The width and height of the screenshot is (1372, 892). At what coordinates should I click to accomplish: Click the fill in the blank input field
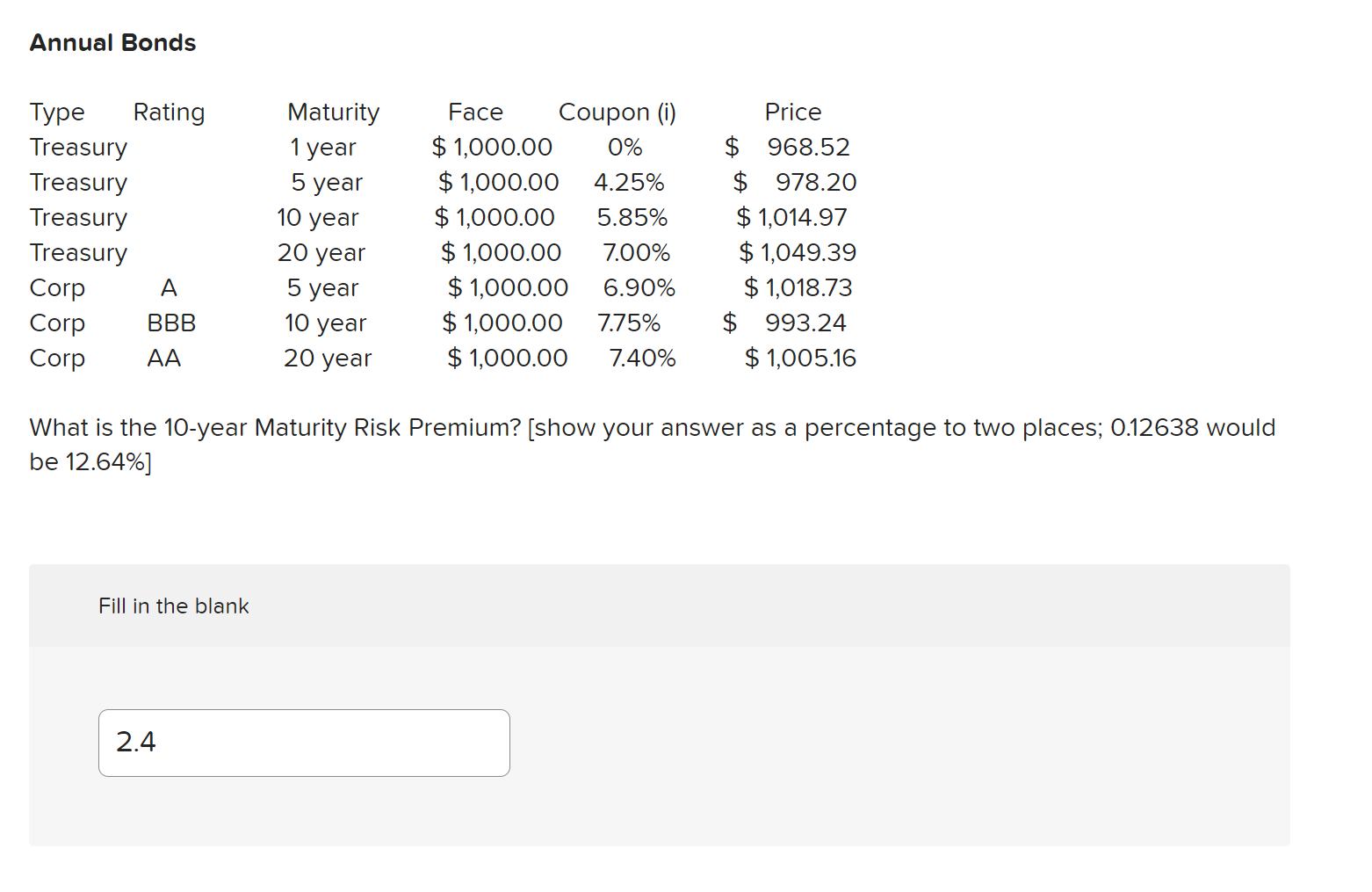(303, 743)
